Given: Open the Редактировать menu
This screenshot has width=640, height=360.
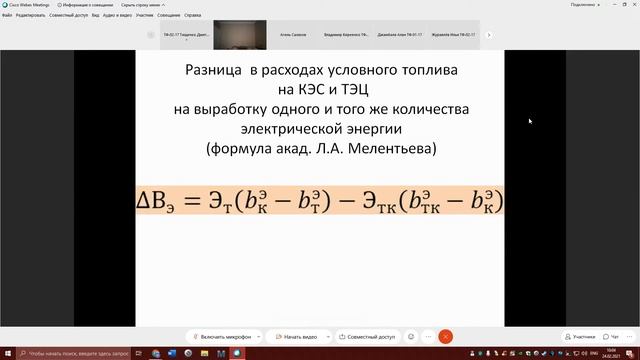Looking at the screenshot, I should tap(30, 15).
